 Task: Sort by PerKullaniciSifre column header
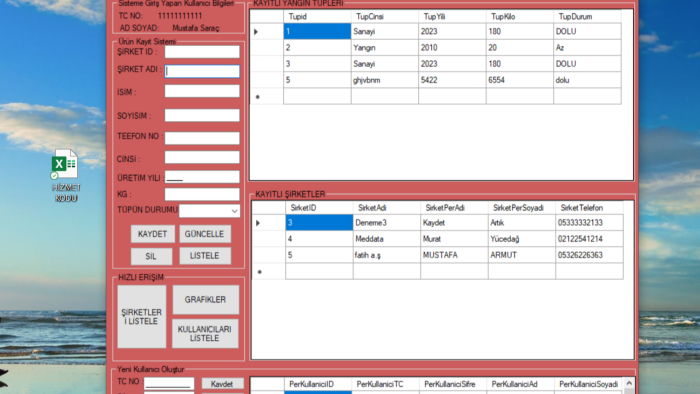tap(453, 384)
